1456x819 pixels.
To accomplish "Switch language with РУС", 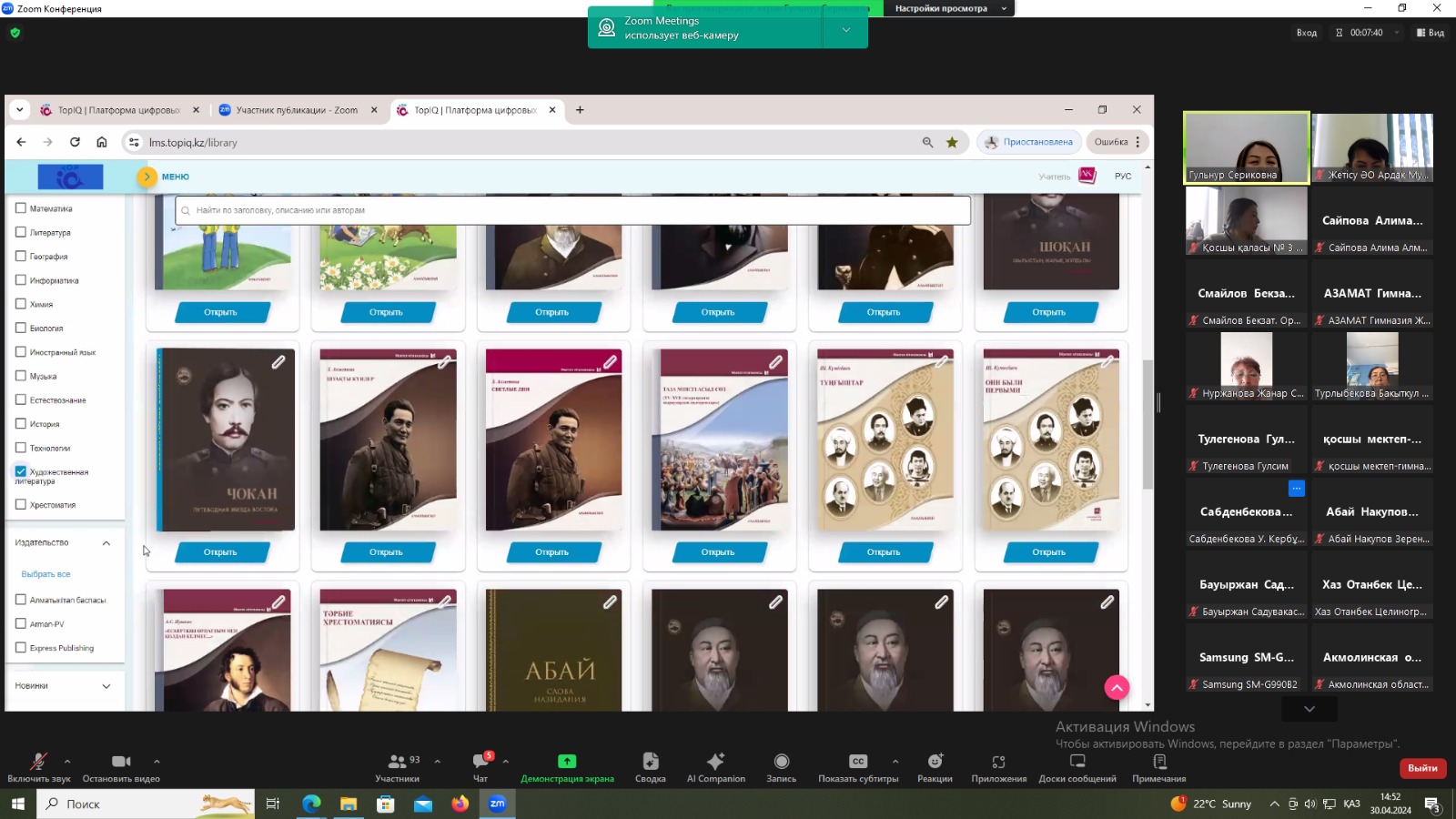I will (1123, 177).
